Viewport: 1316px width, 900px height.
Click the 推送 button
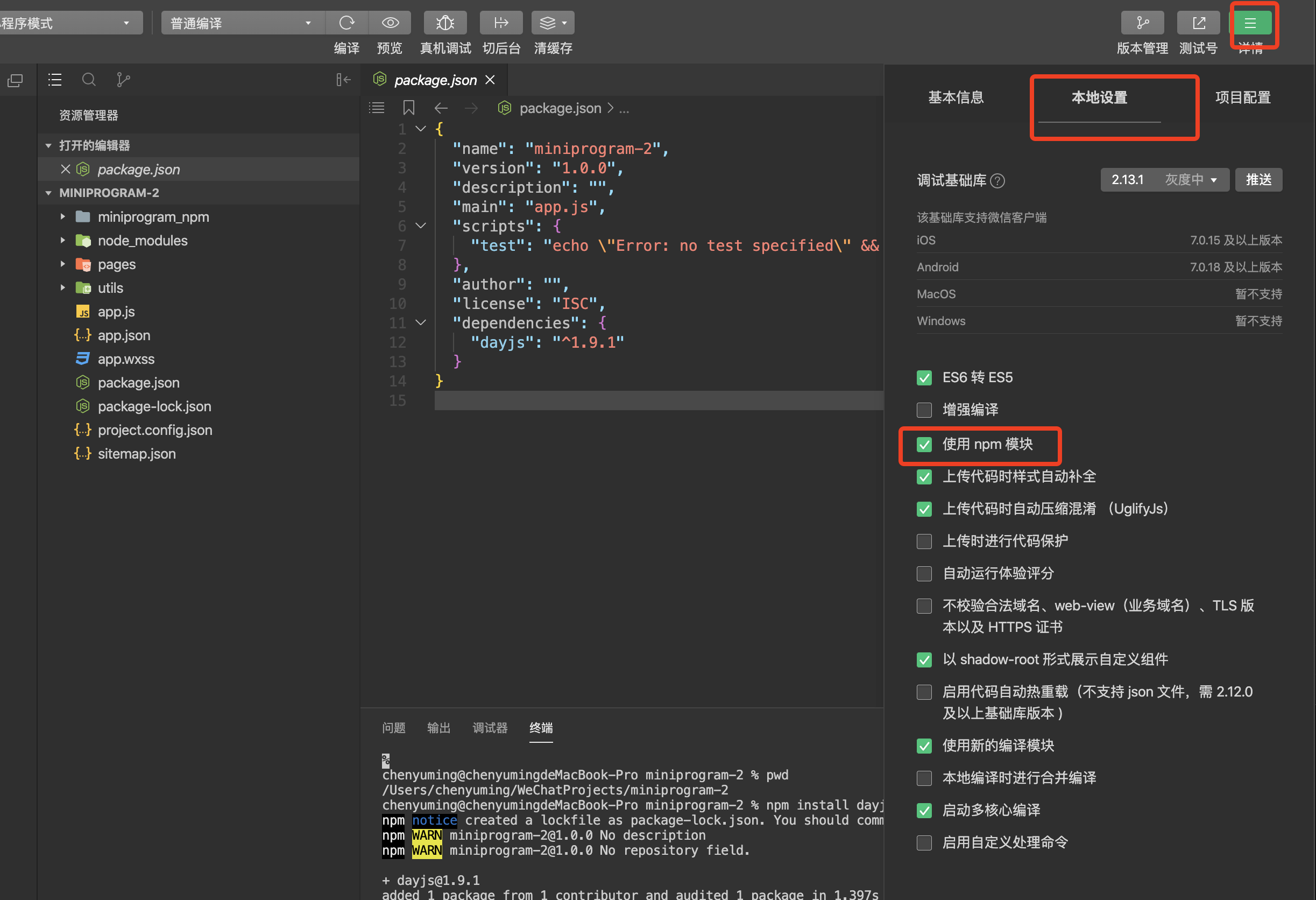1258,180
